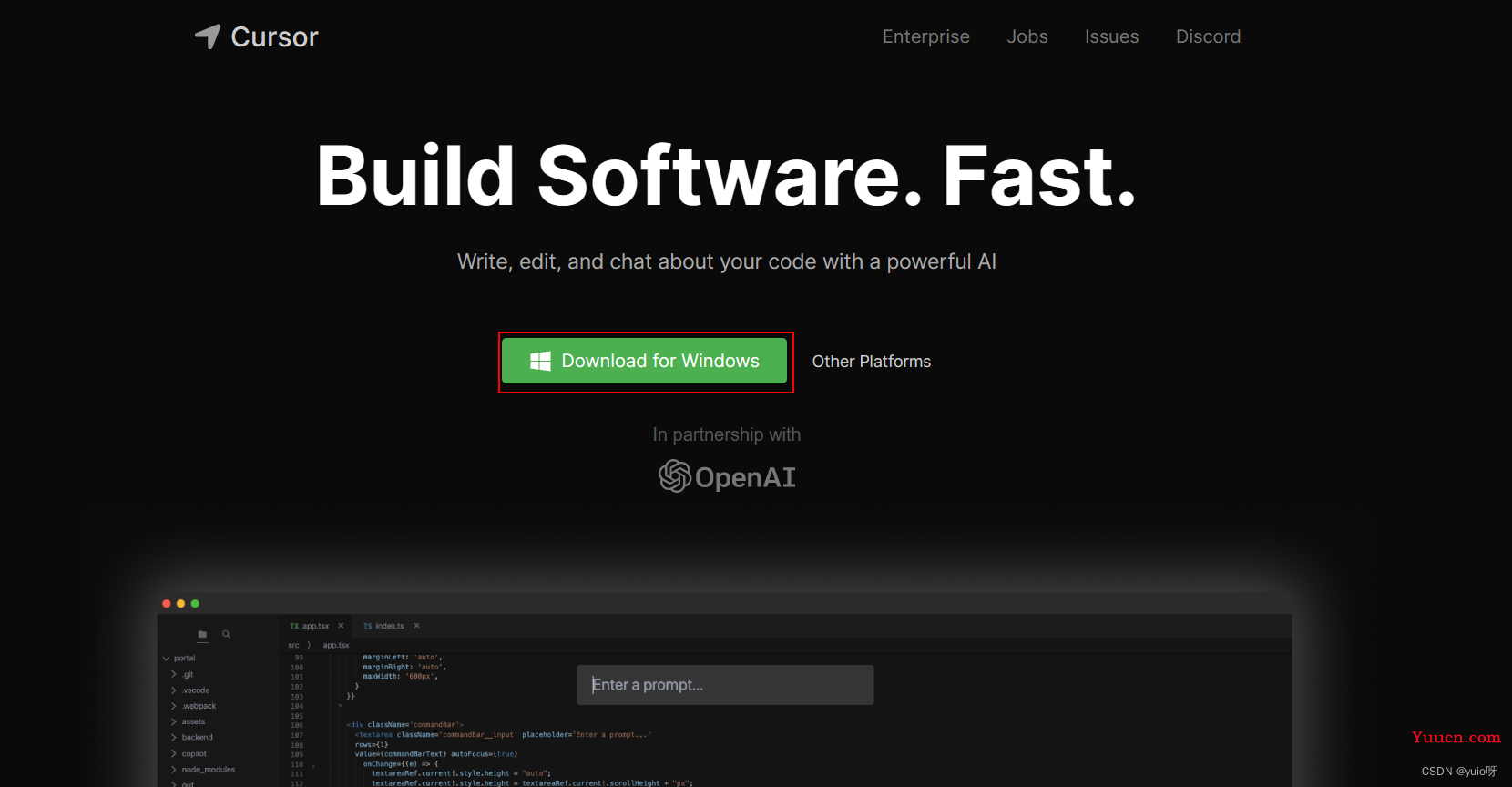Expand the .webpack folder

point(174,706)
